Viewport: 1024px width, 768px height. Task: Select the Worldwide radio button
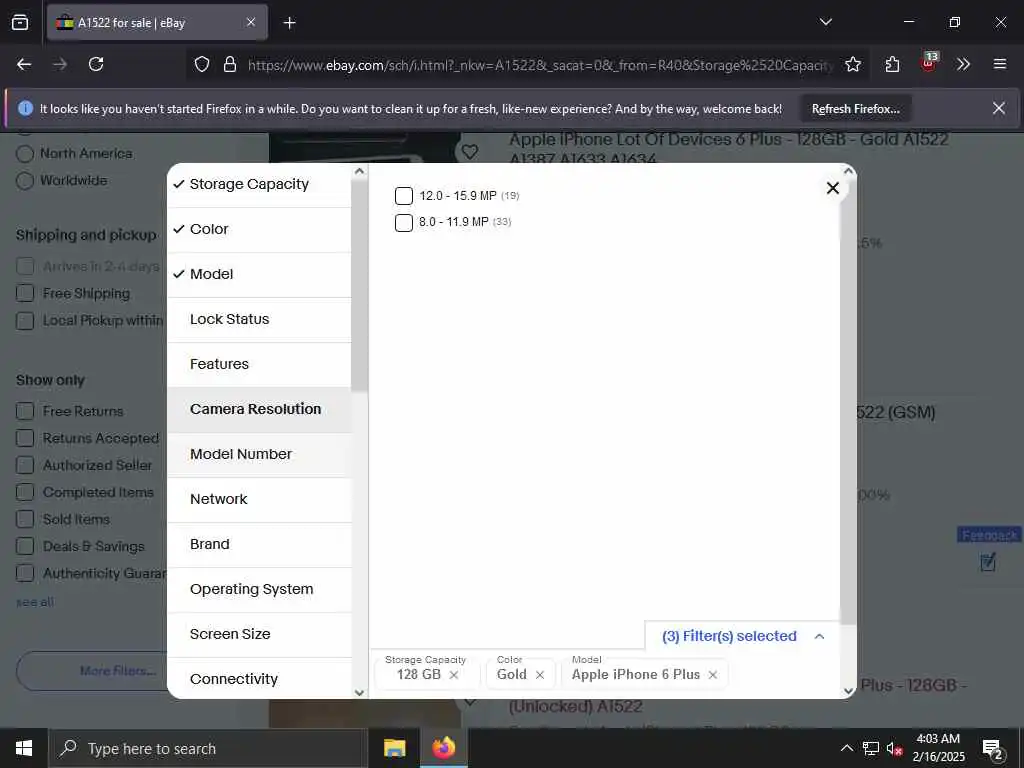[25, 180]
